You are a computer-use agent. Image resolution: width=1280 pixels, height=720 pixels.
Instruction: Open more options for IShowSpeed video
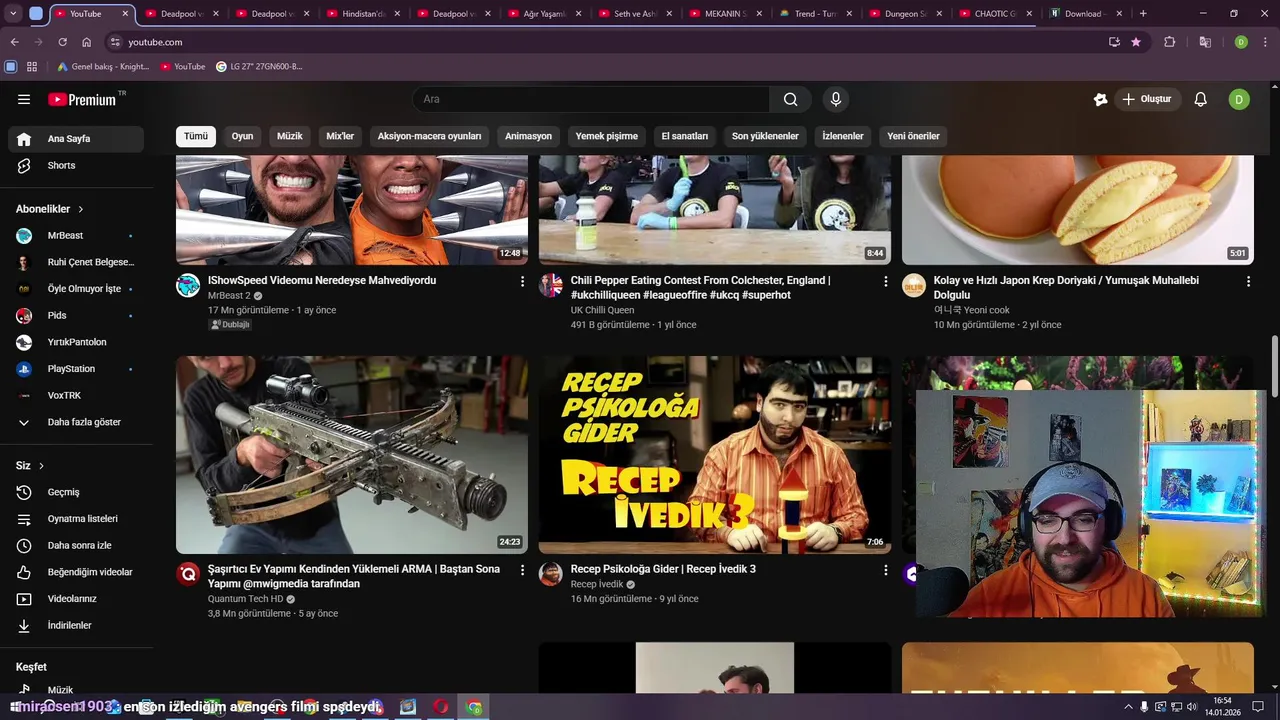click(x=522, y=282)
